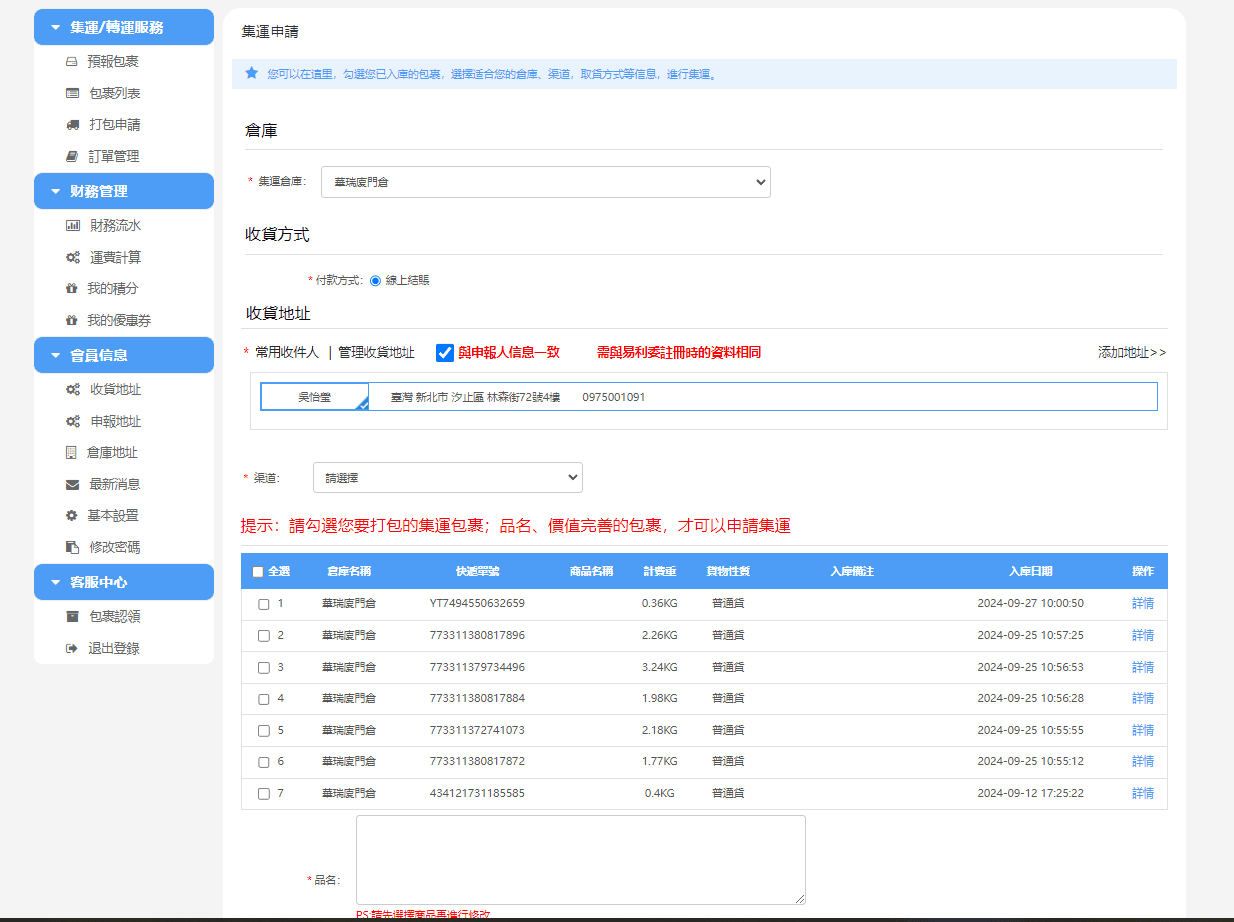
Task: Click the inbox icon beside 預報包裹
Action: tap(71, 62)
